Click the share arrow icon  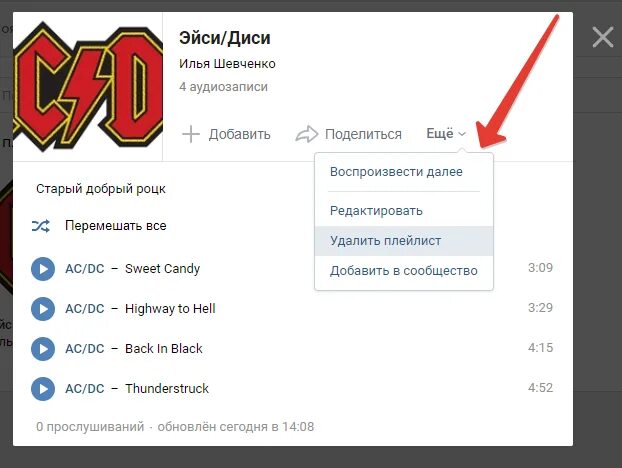[307, 134]
